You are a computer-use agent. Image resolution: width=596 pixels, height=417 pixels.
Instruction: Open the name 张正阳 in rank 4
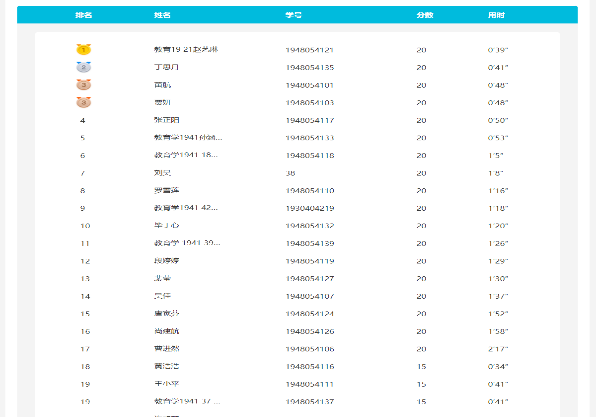coord(166,120)
